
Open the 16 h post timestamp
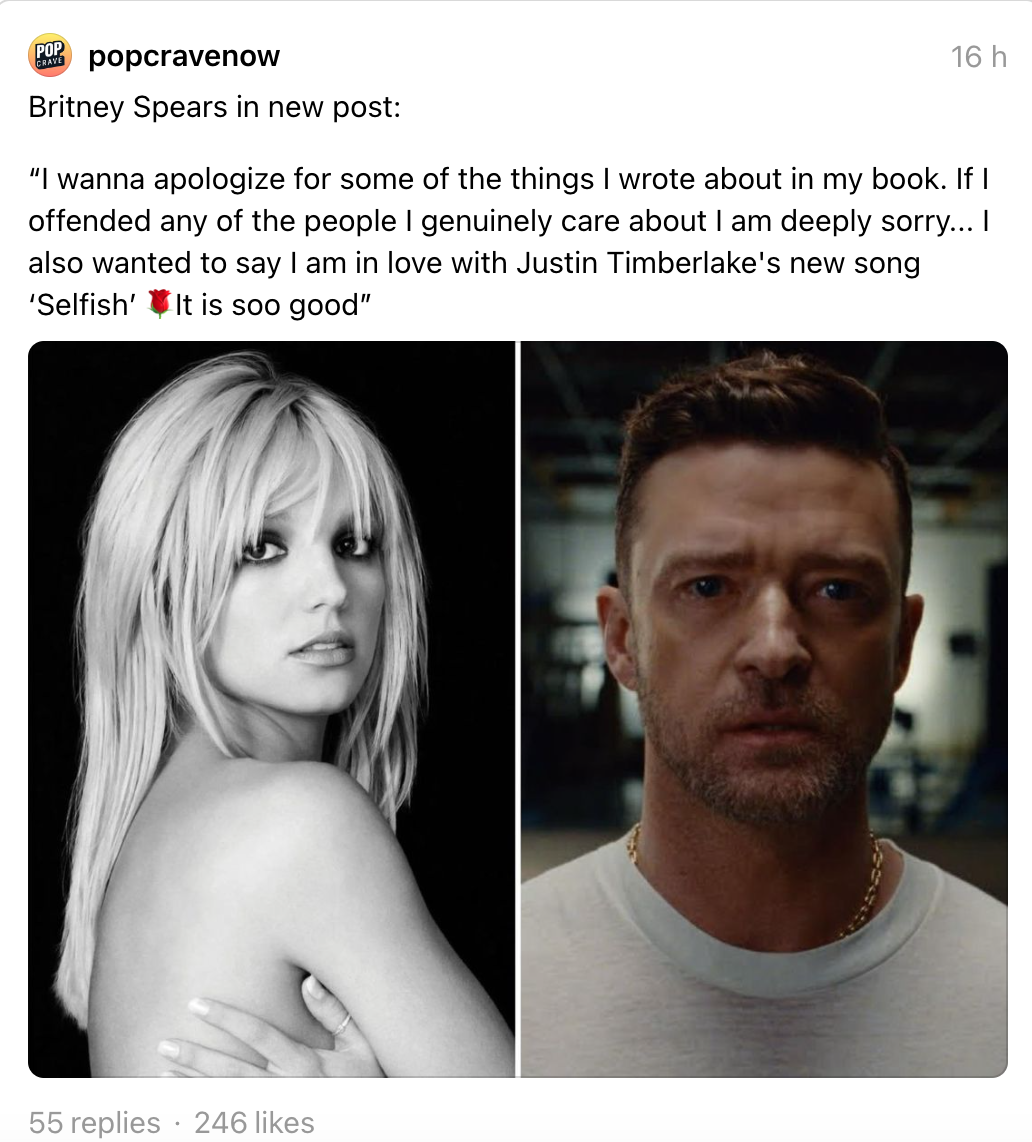978,57
